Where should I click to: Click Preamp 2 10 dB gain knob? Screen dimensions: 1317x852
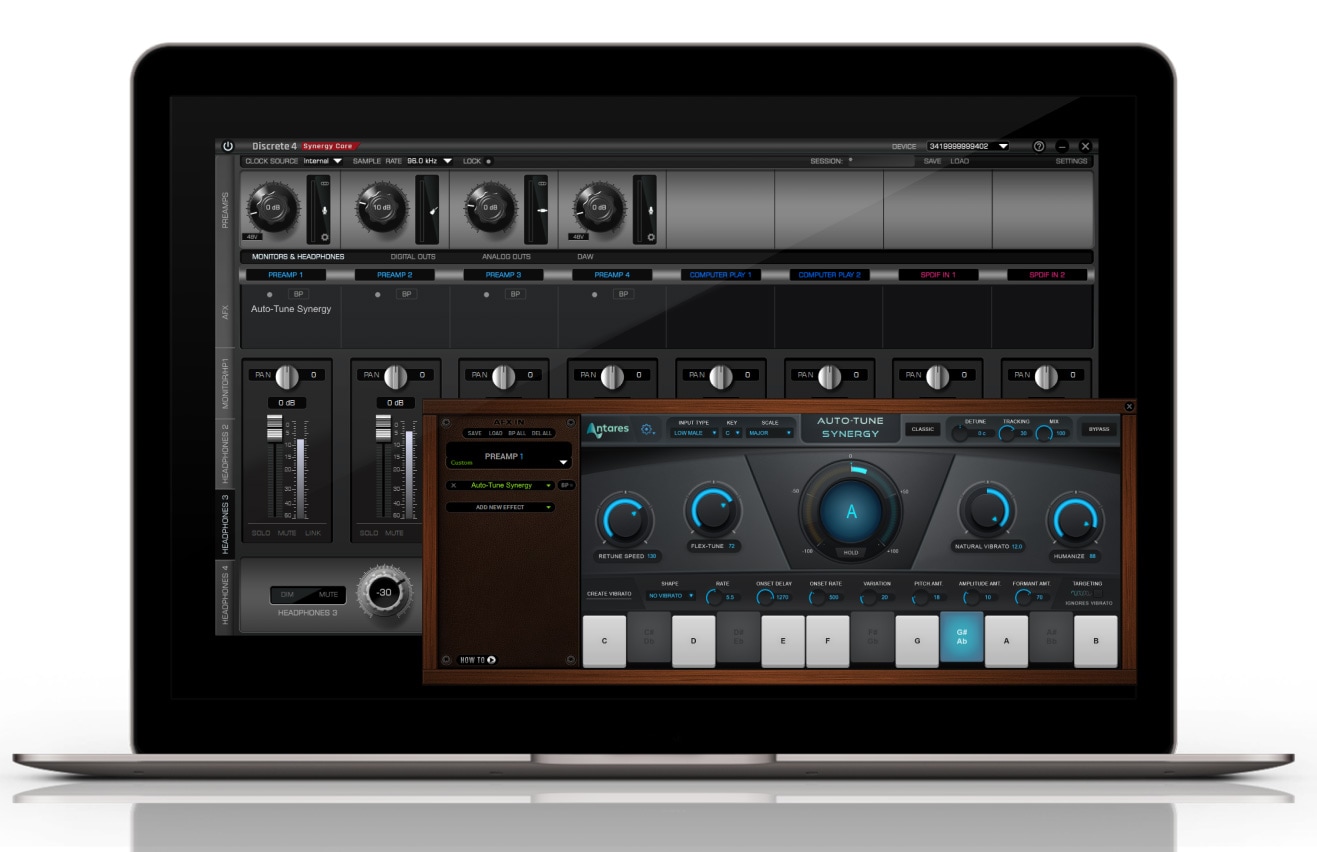click(x=382, y=209)
